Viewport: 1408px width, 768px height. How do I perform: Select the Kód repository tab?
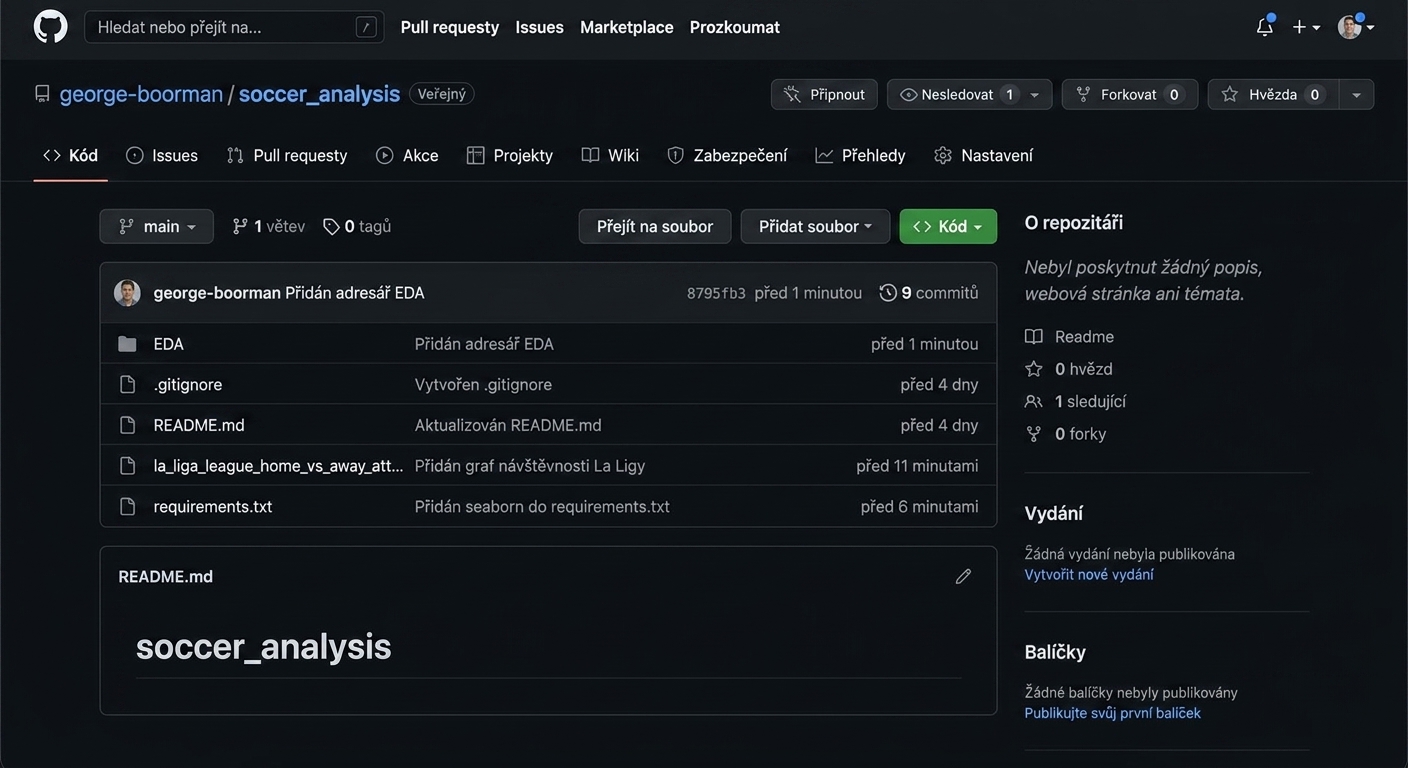(x=70, y=155)
